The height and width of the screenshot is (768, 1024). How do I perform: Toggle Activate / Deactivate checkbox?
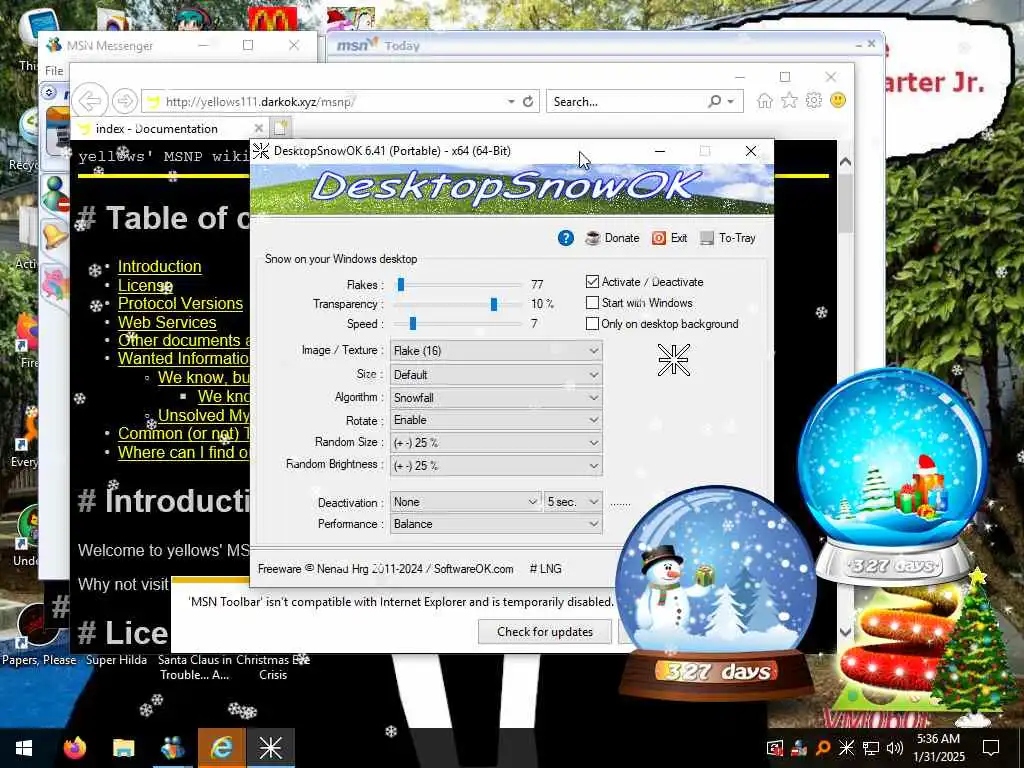point(592,281)
